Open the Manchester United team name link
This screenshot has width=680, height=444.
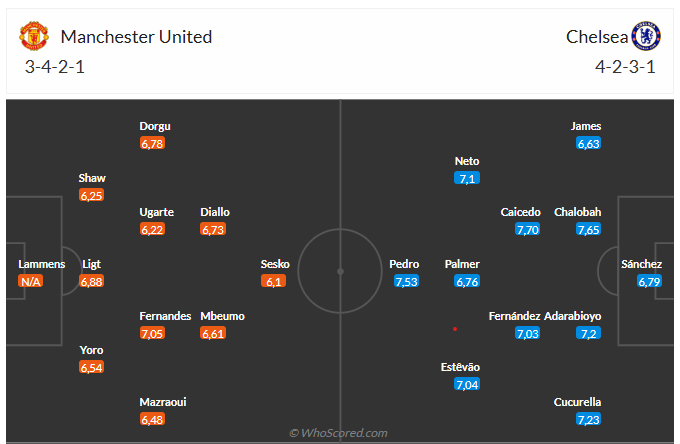click(x=136, y=37)
